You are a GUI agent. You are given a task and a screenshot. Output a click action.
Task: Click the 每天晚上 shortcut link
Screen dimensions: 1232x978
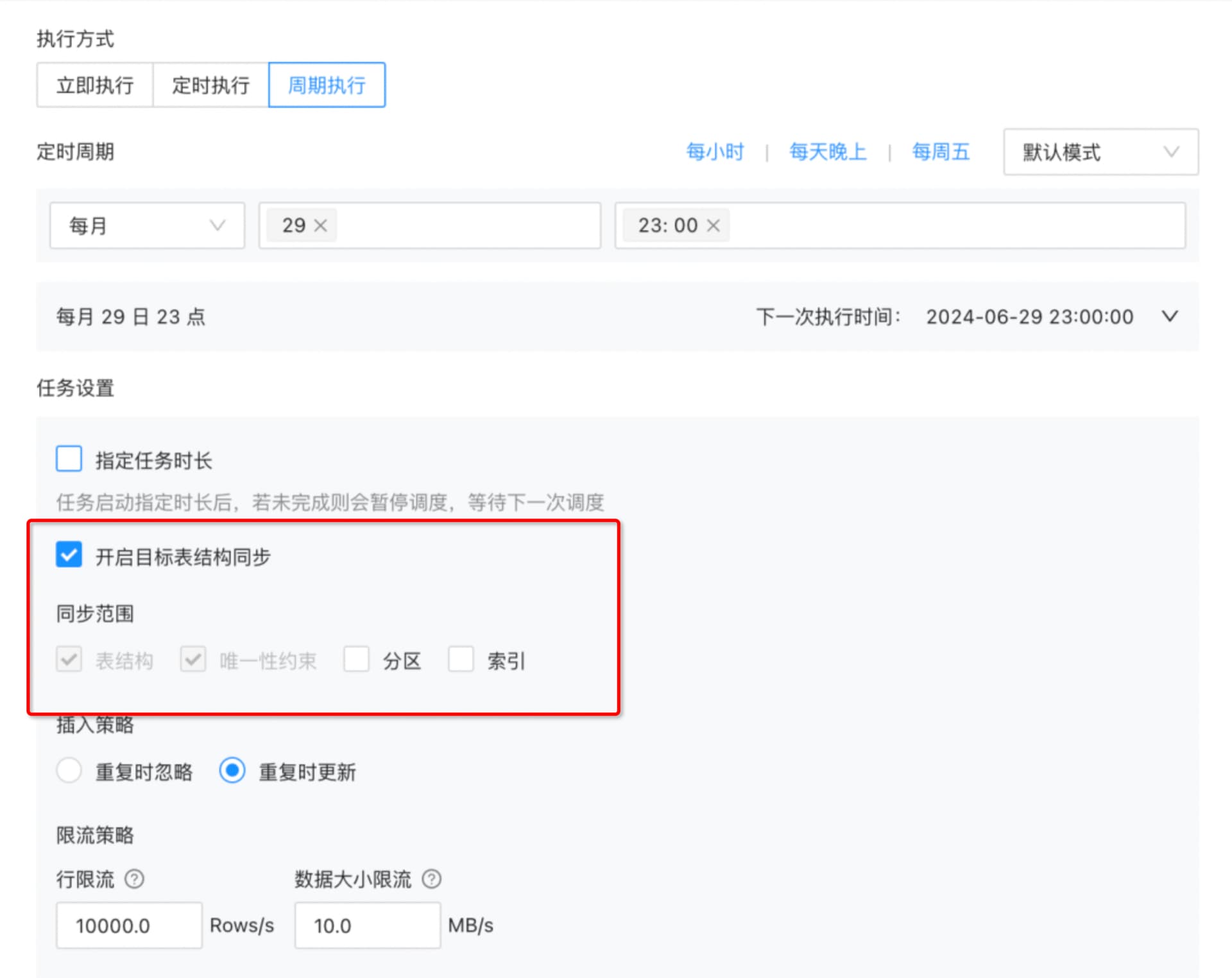[x=828, y=152]
